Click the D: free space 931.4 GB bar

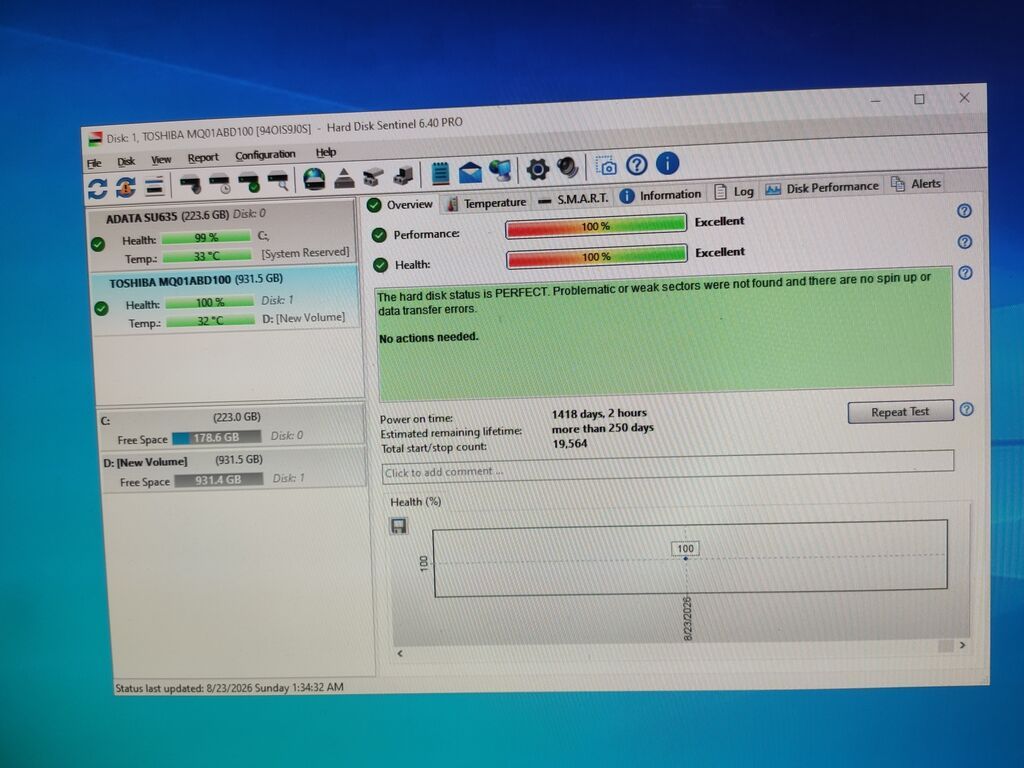218,479
